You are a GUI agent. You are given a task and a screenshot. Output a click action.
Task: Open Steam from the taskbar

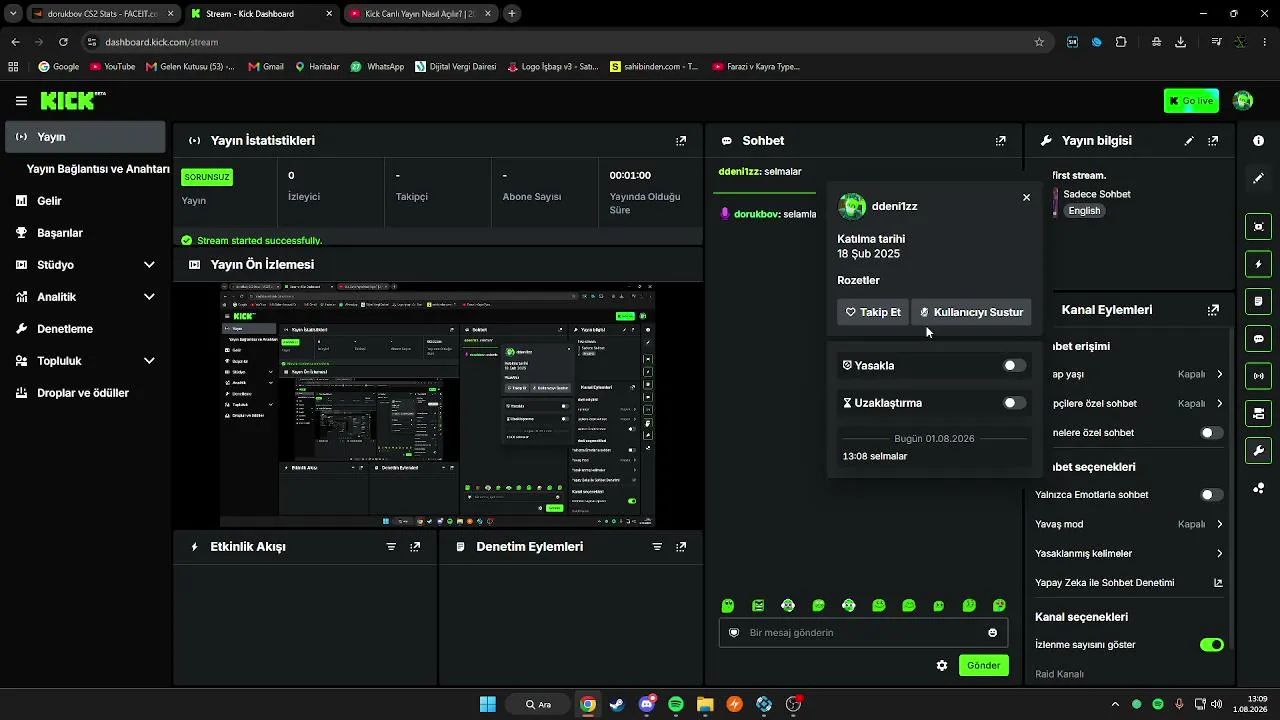point(617,705)
